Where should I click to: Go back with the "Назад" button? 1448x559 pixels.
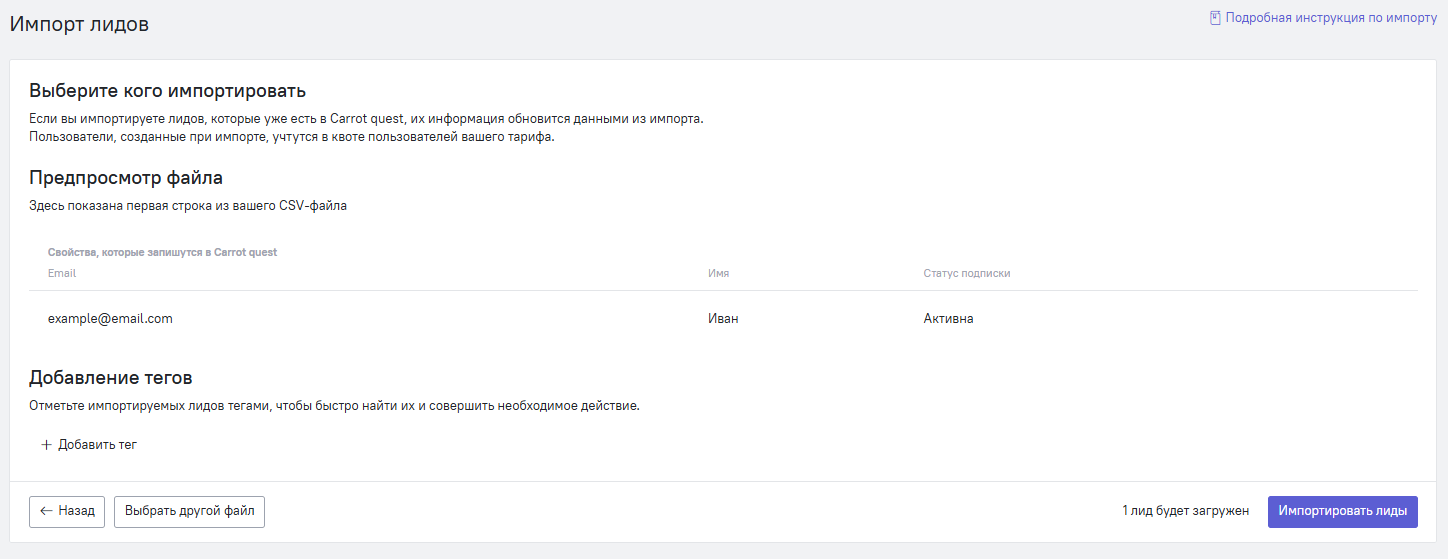pyautogui.click(x=68, y=511)
